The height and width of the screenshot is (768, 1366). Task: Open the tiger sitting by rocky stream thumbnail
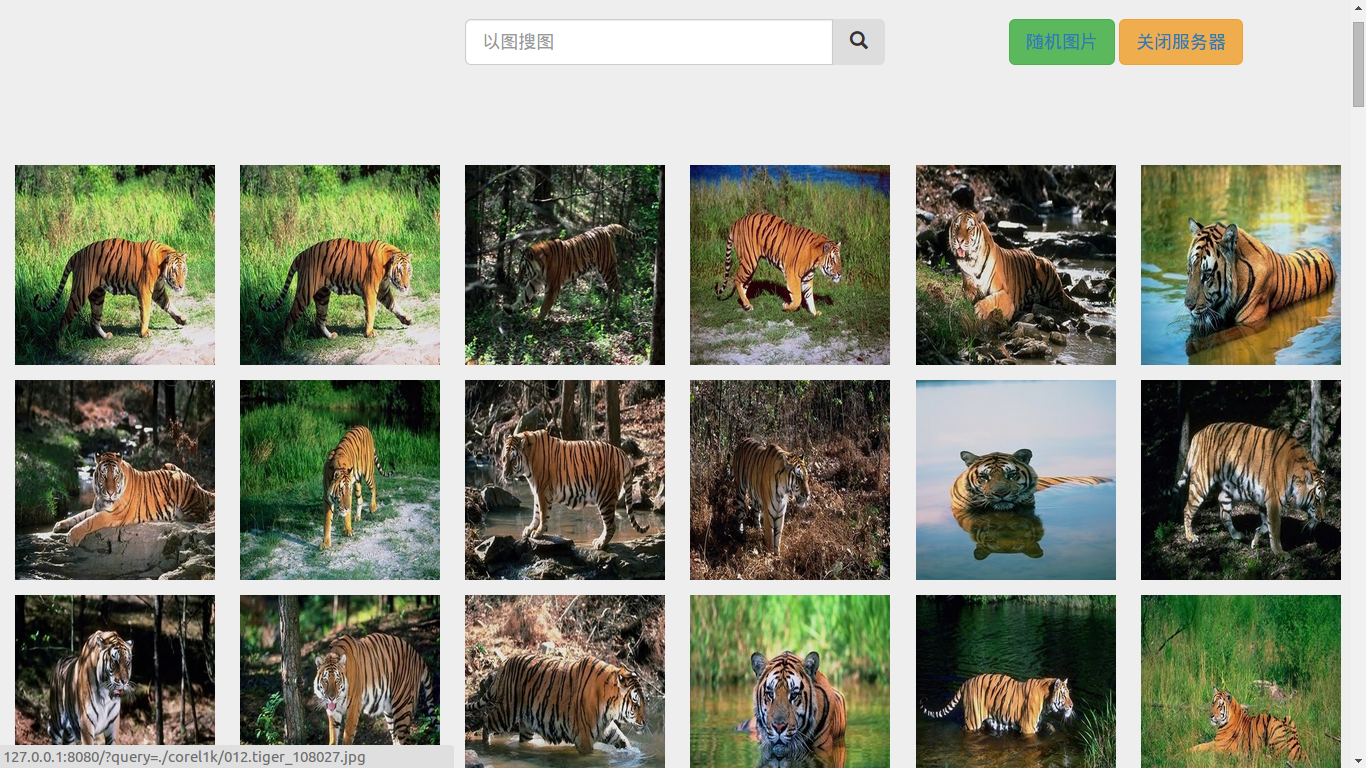(1015, 264)
